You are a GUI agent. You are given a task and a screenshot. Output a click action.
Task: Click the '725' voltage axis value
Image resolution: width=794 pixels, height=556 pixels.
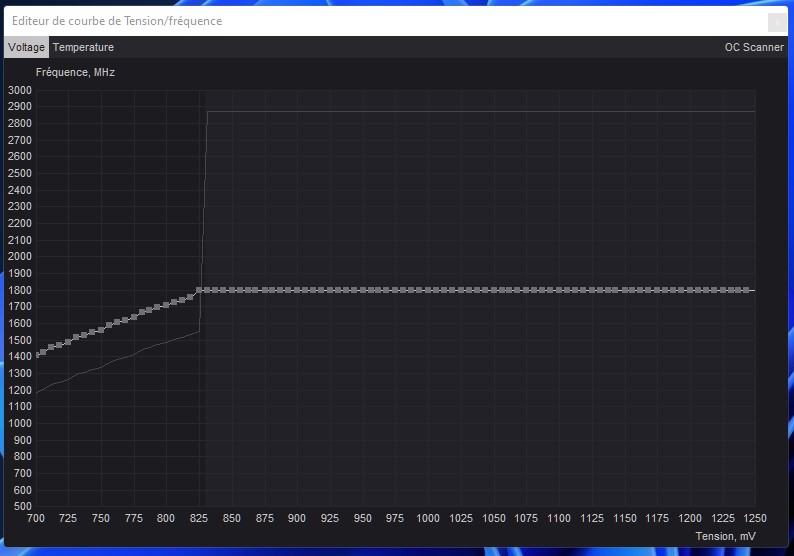coord(68,519)
